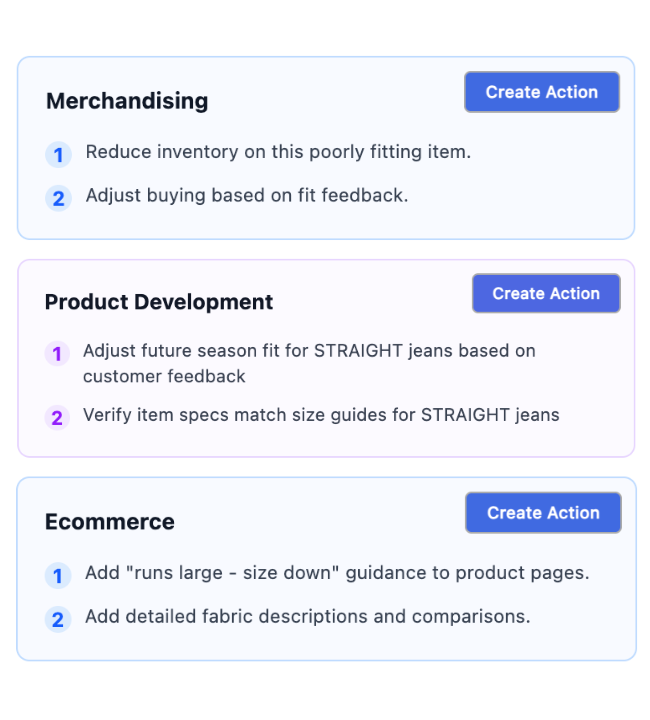The height and width of the screenshot is (720, 650).
Task: Click purple badge 1 beside 'Adjust future season fit'
Action: click(57, 354)
